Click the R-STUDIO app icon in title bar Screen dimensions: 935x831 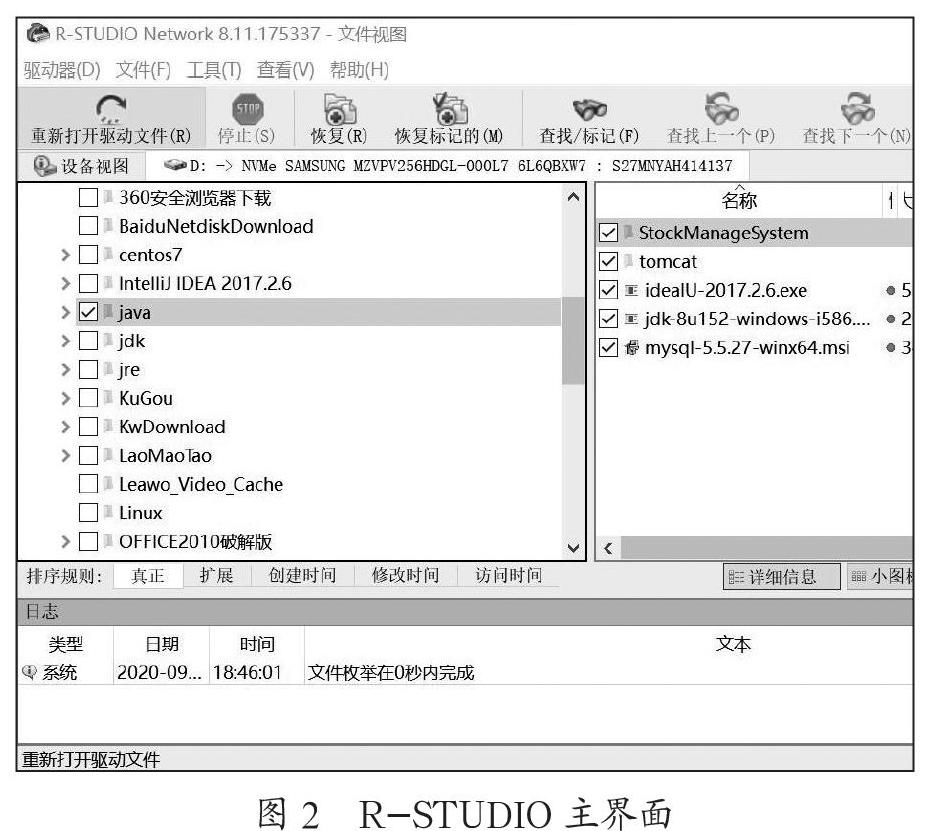[38, 33]
